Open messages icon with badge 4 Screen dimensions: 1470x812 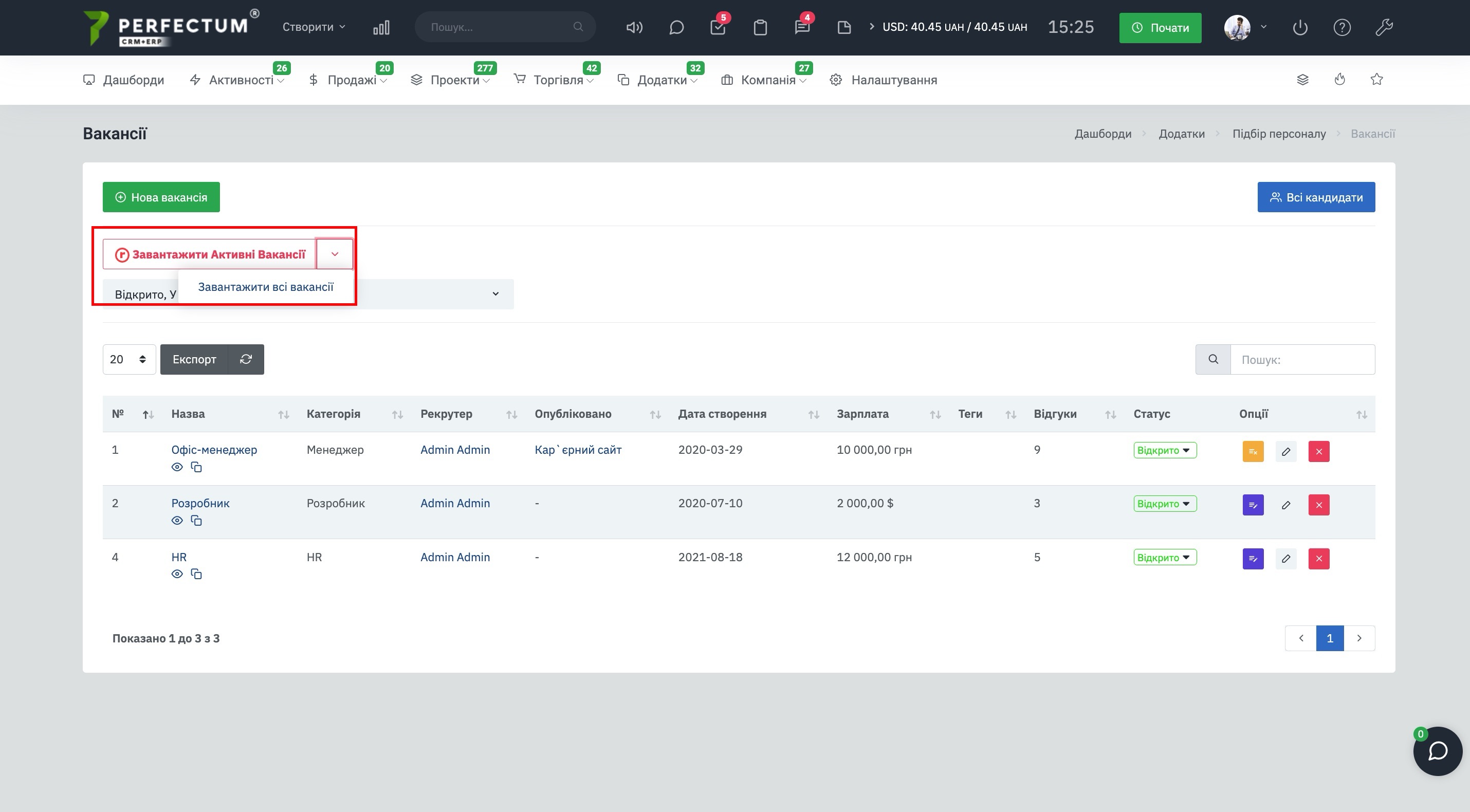click(x=802, y=27)
